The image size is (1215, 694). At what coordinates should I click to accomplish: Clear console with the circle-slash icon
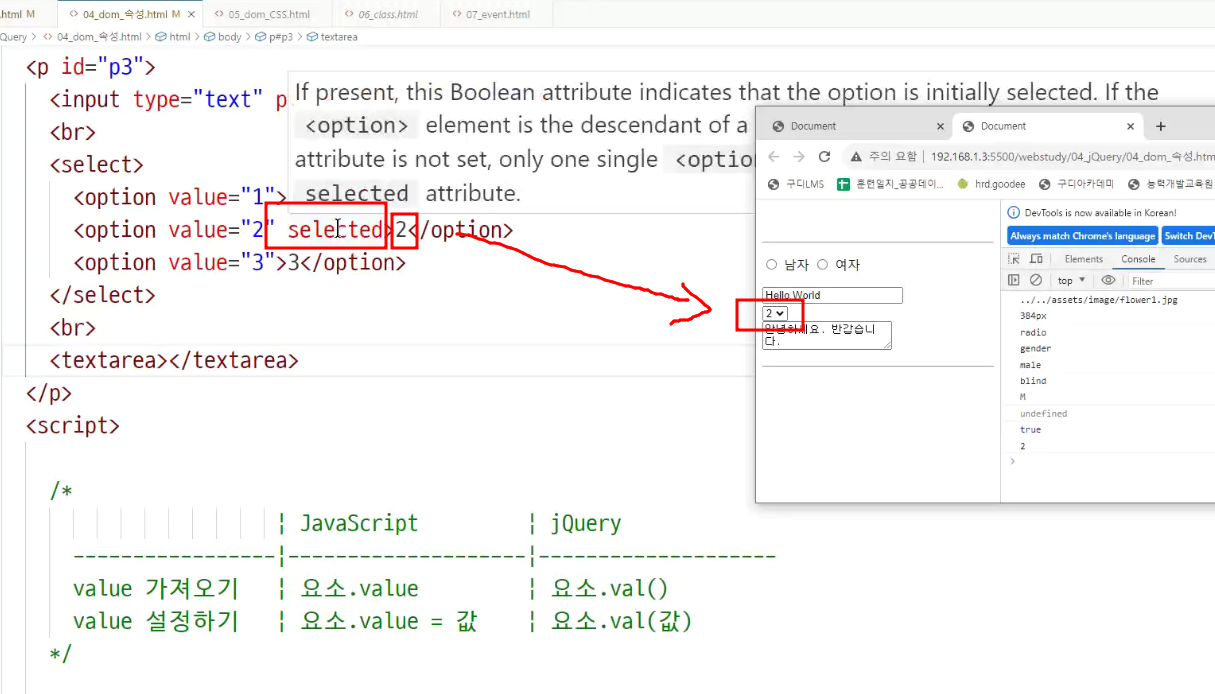1036,281
